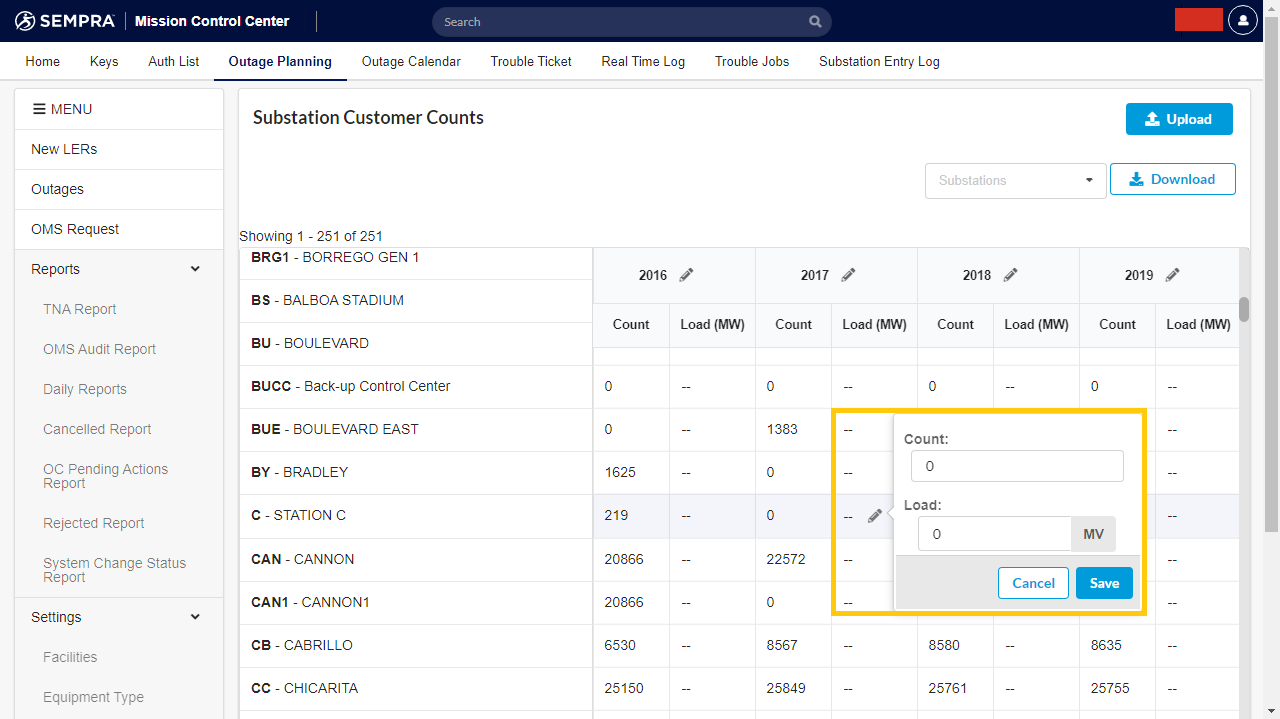The height and width of the screenshot is (719, 1280).
Task: Collapse the Reports section
Action: coord(195,269)
